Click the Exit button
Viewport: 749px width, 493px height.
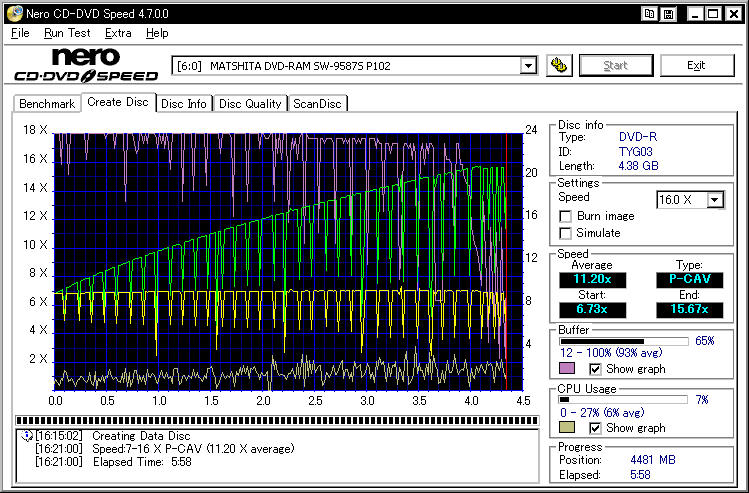coord(696,66)
